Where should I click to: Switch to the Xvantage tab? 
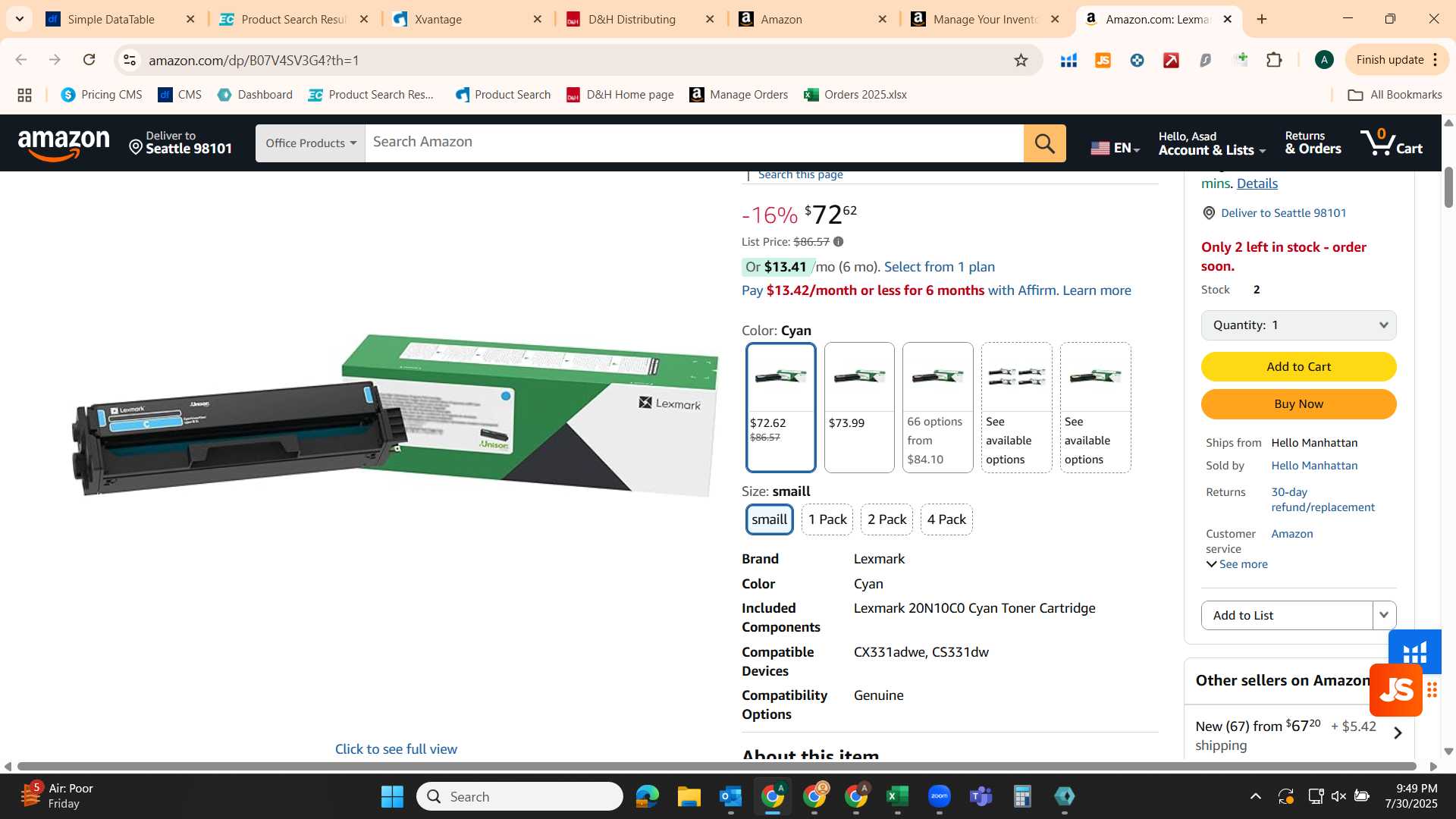468,19
